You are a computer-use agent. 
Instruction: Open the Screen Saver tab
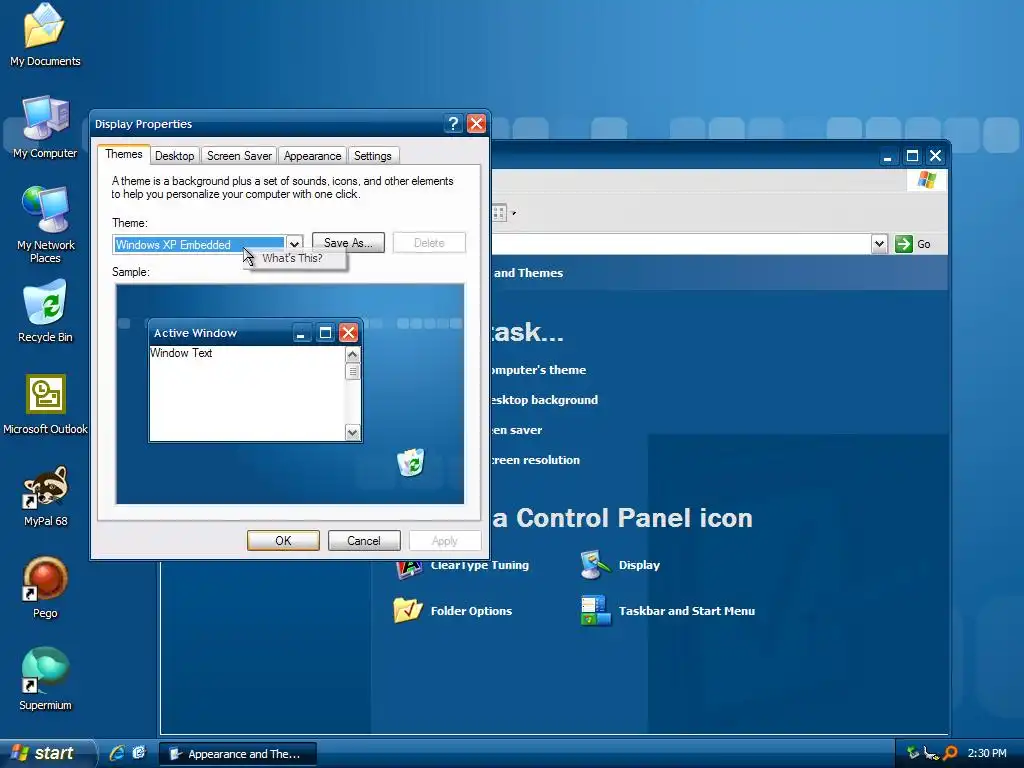pyautogui.click(x=239, y=155)
